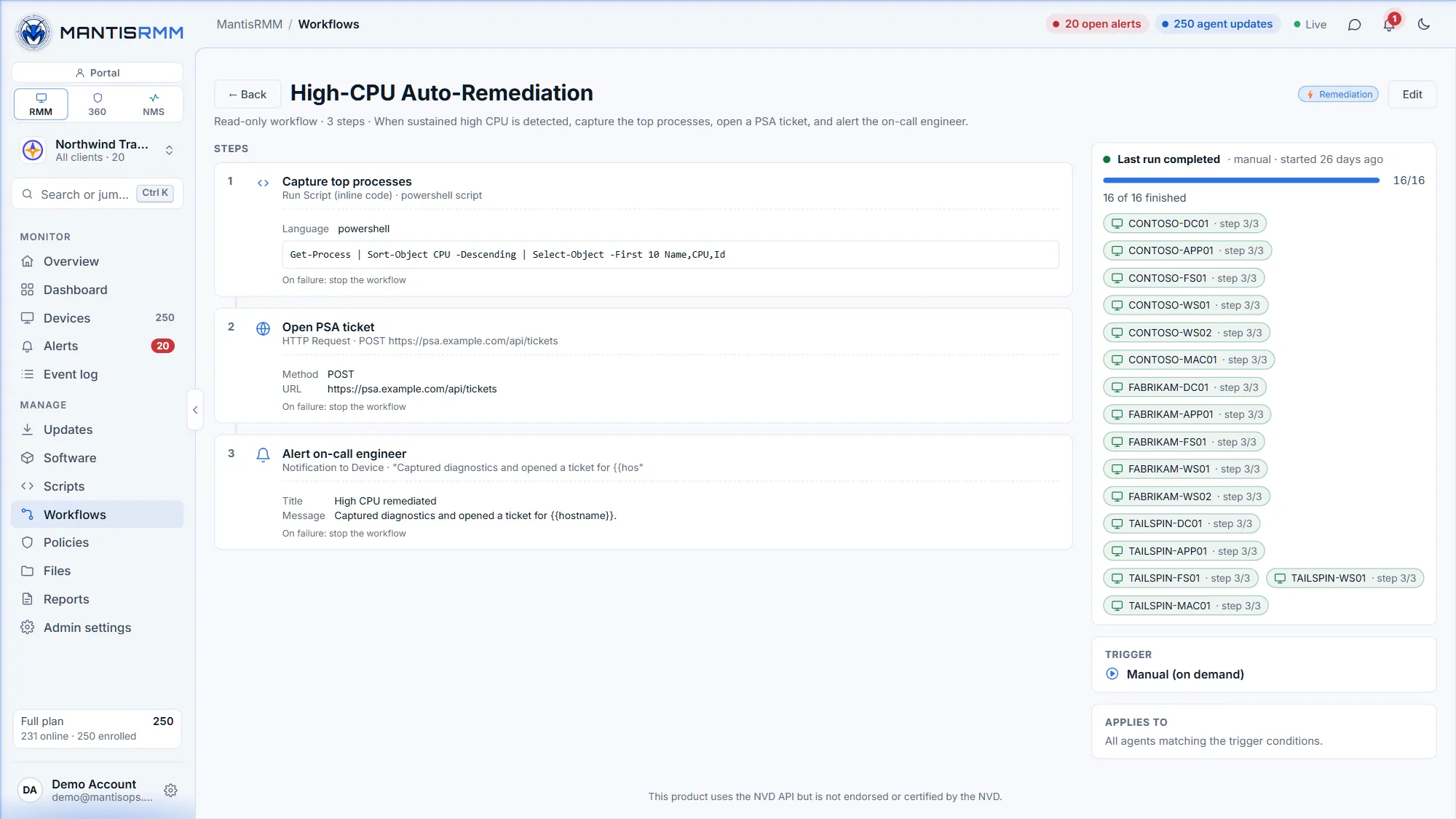Collapse the sidebar with the chevron handle
Viewport: 1456px width, 819px height.
click(x=195, y=410)
